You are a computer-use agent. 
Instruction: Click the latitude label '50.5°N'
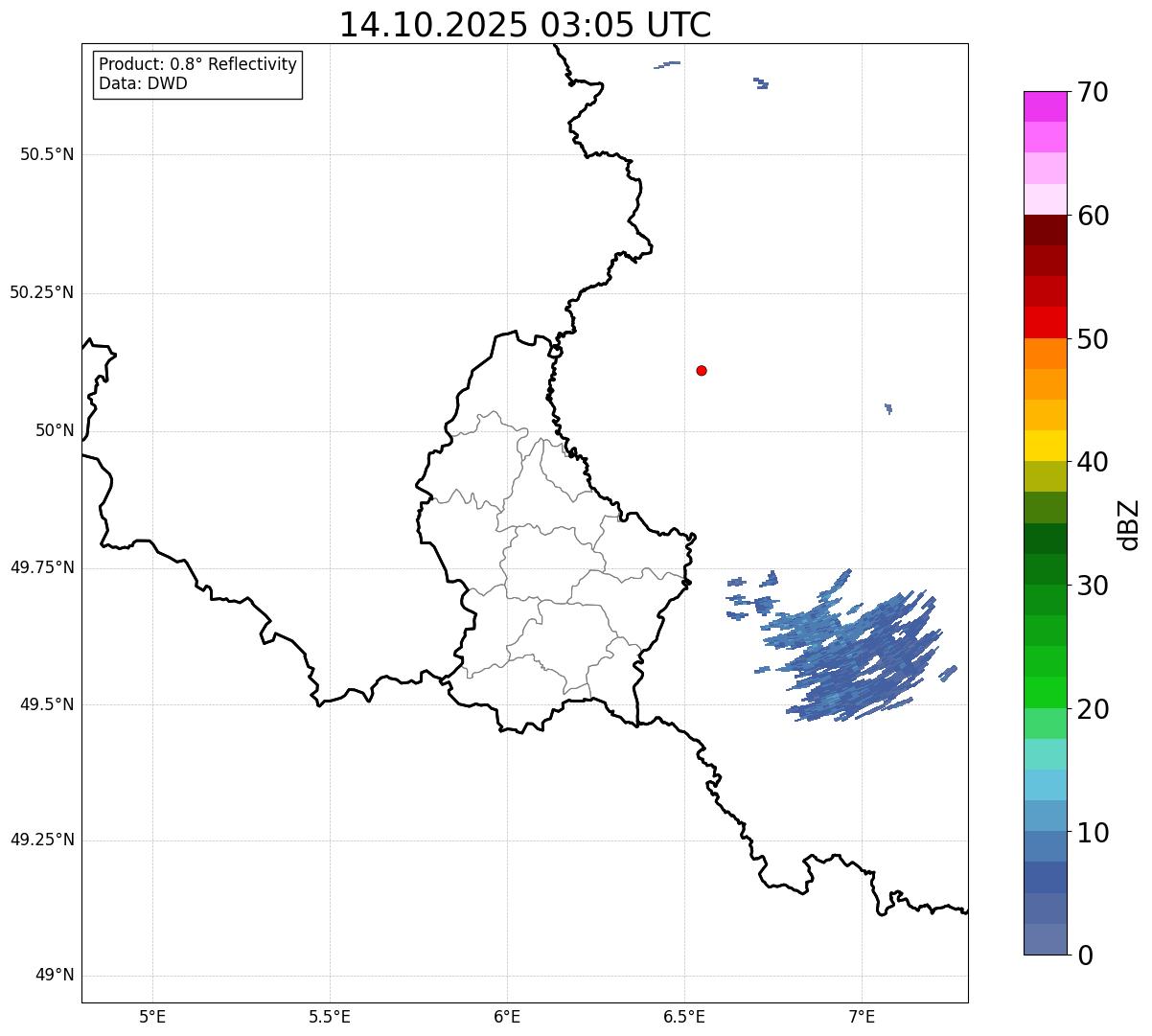[47, 154]
